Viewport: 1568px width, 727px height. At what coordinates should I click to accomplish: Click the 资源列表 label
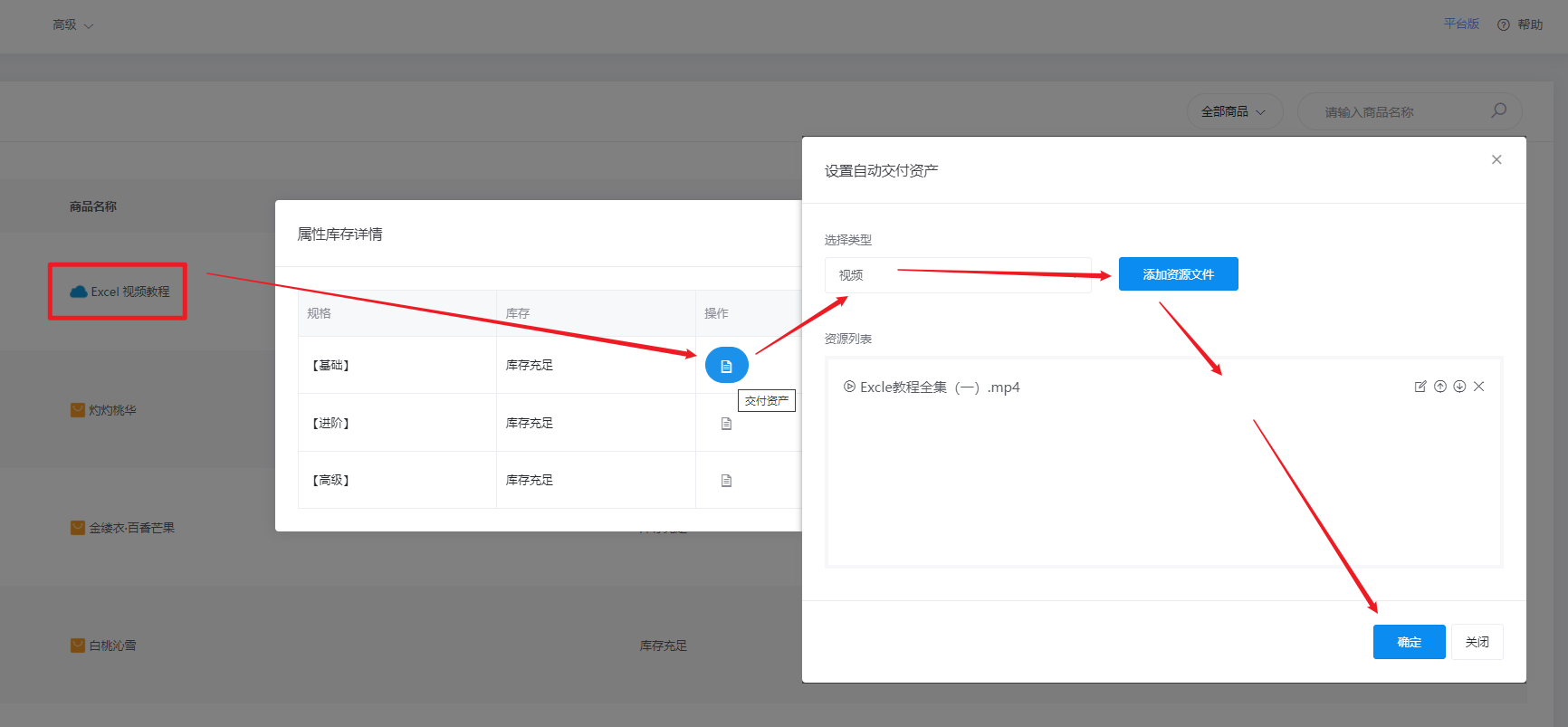pos(848,339)
